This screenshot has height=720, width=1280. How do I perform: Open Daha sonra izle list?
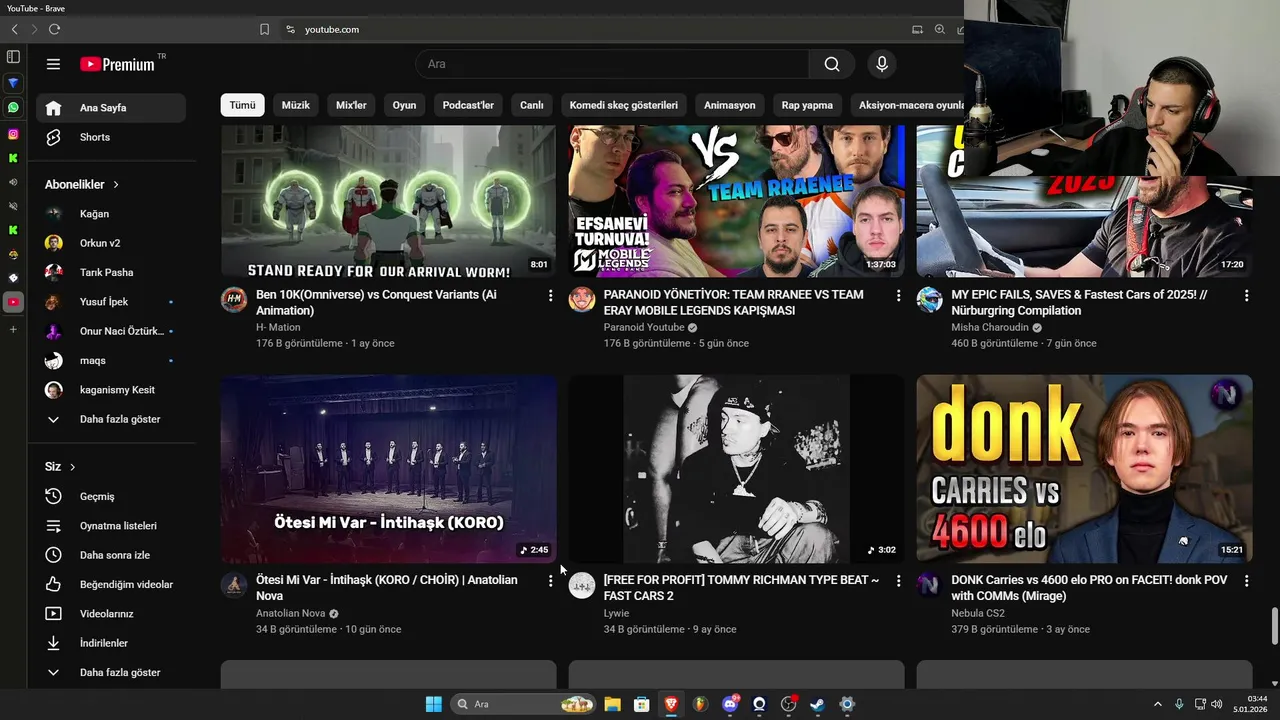[110, 555]
